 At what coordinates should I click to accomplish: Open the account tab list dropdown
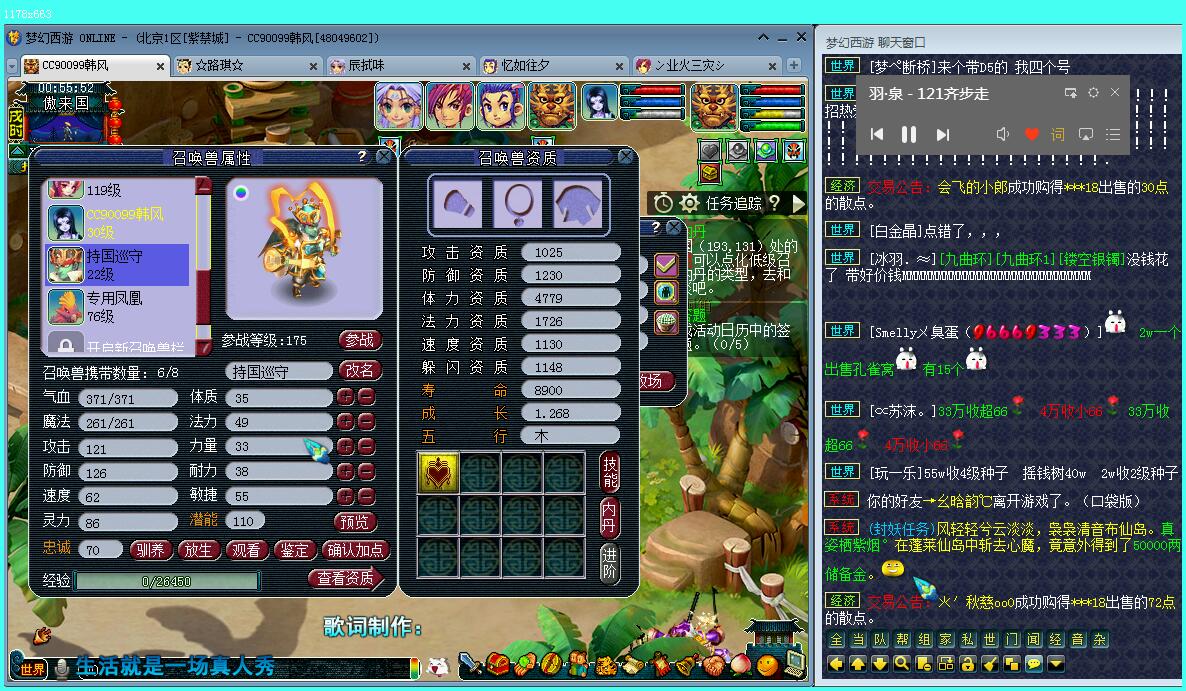12,67
